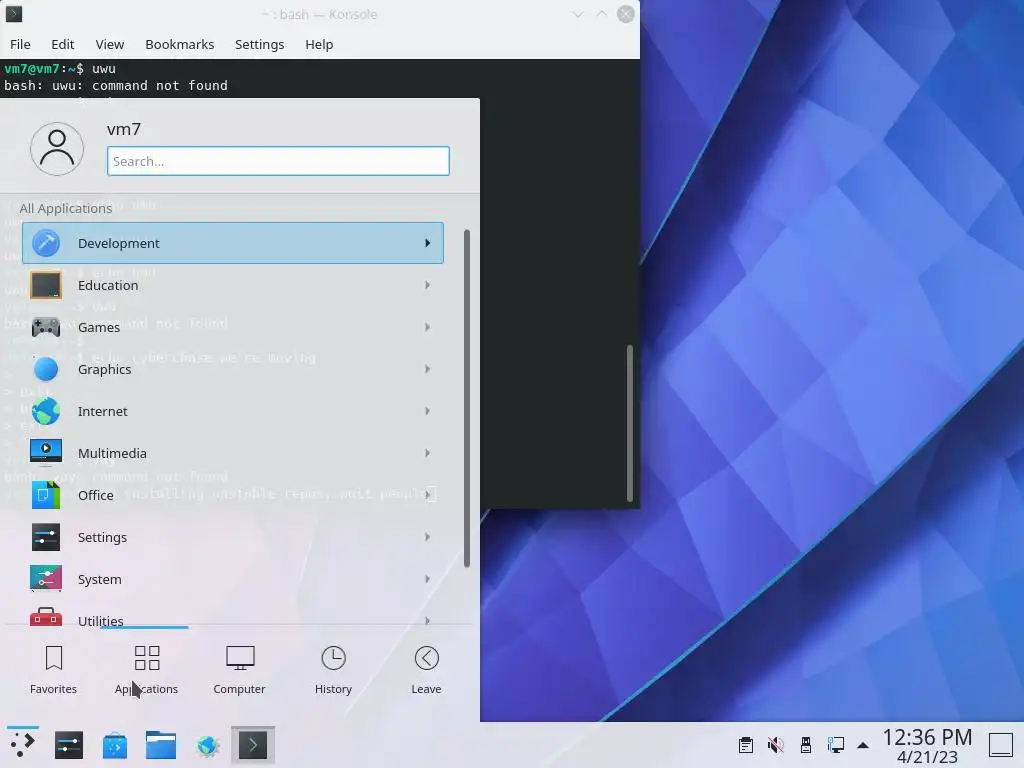Switch to the Applications tab
The width and height of the screenshot is (1024, 768).
pyautogui.click(x=146, y=670)
